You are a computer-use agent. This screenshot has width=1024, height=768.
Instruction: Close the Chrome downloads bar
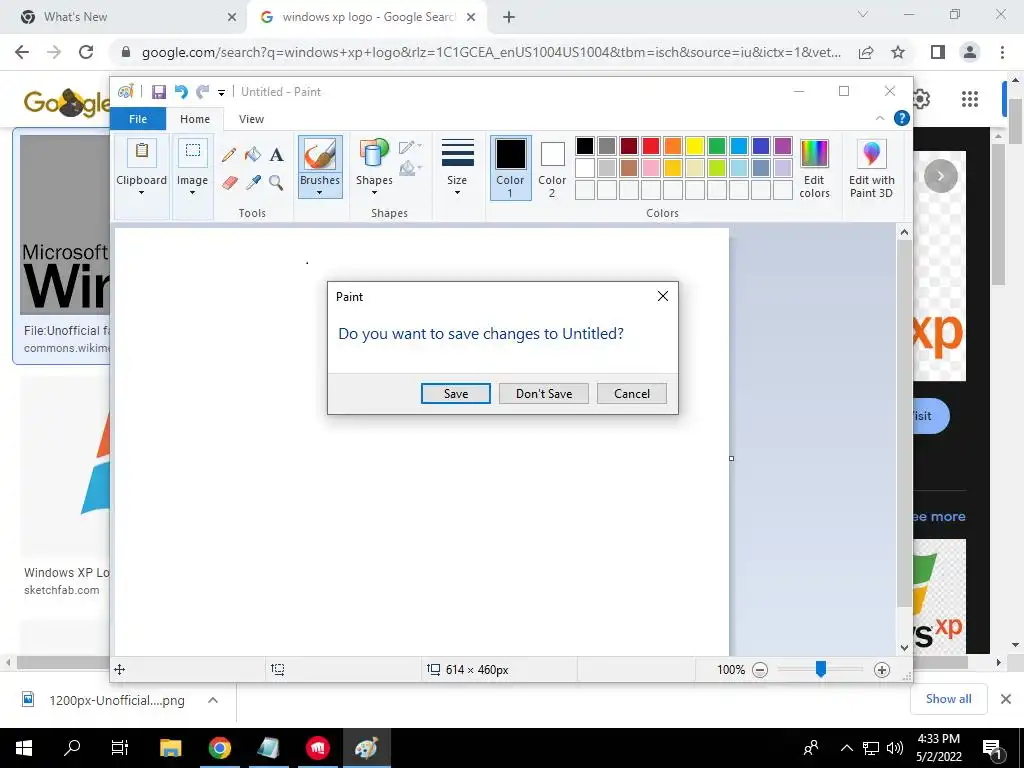click(x=1006, y=699)
